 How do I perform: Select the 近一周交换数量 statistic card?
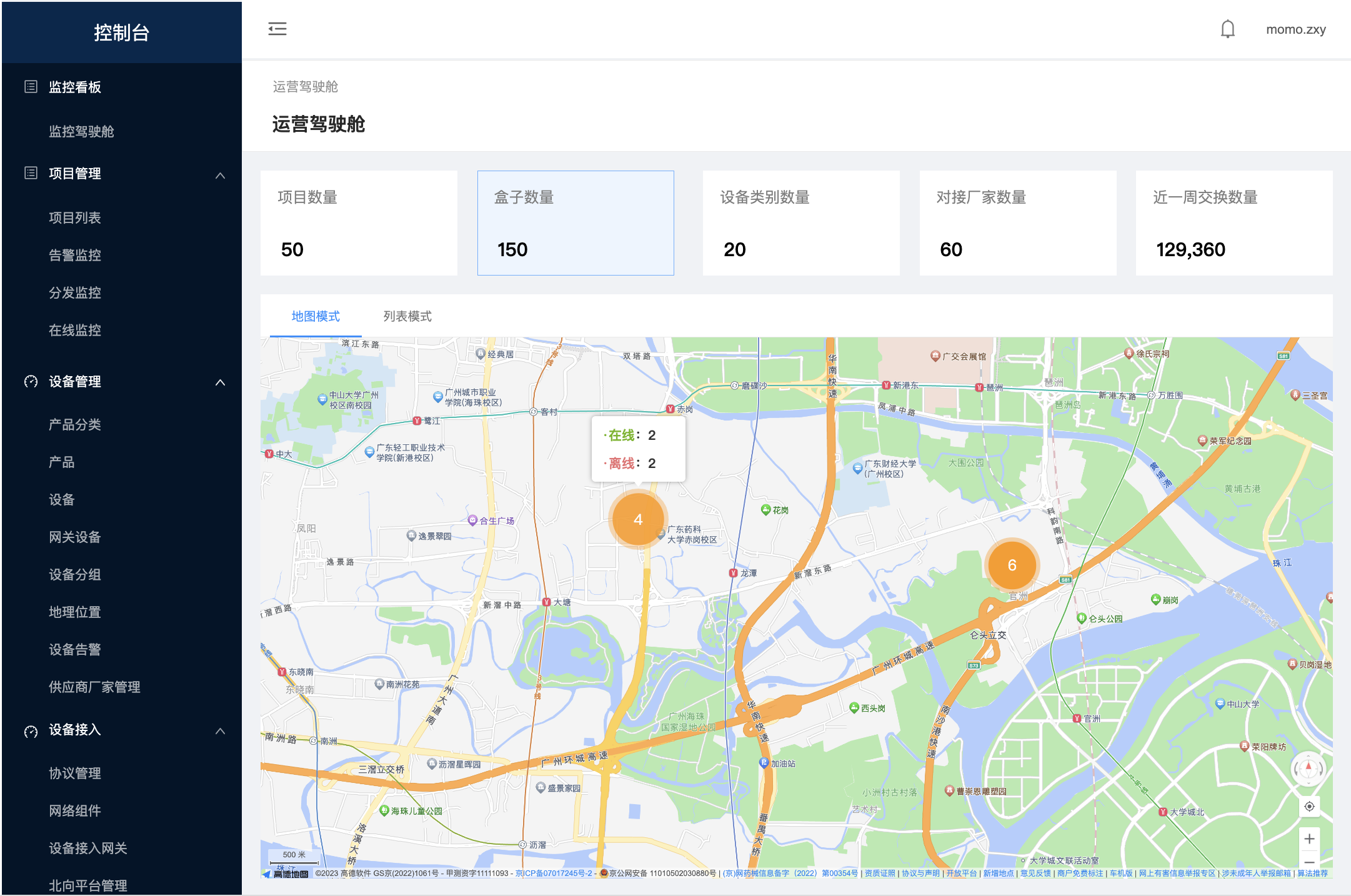[x=1234, y=223]
